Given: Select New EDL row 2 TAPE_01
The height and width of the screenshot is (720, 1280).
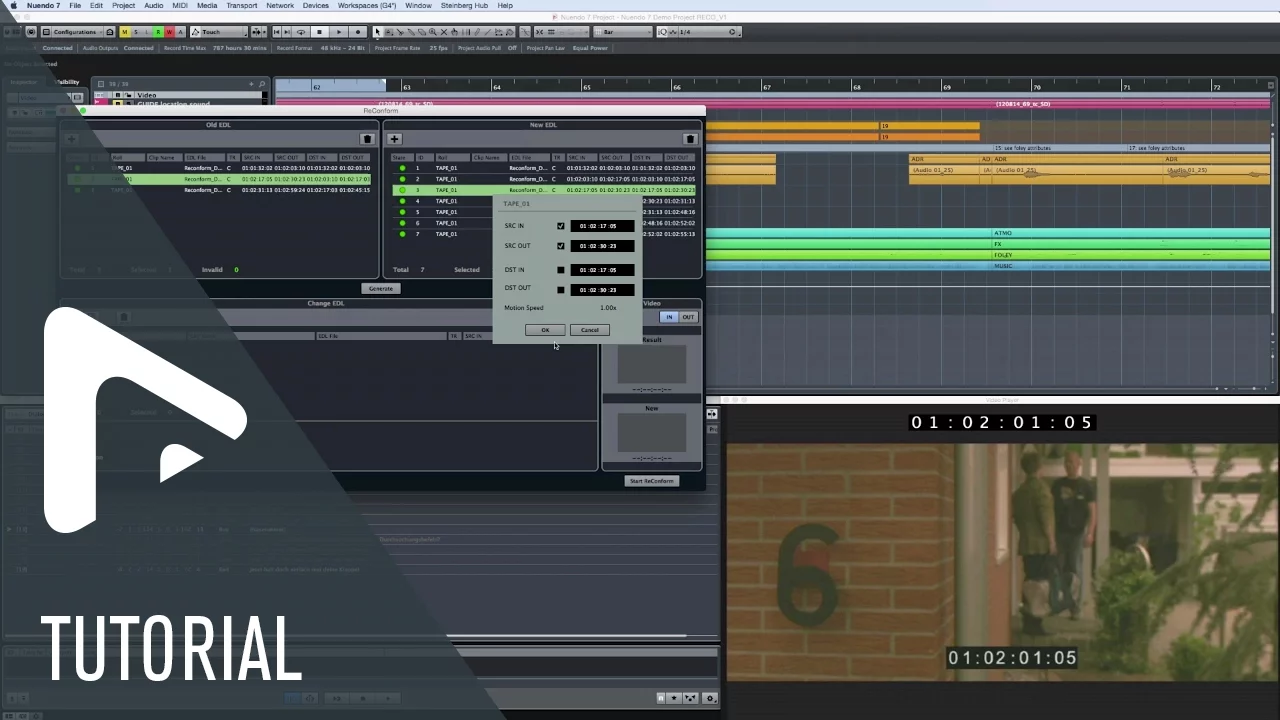Looking at the screenshot, I should 543,179.
